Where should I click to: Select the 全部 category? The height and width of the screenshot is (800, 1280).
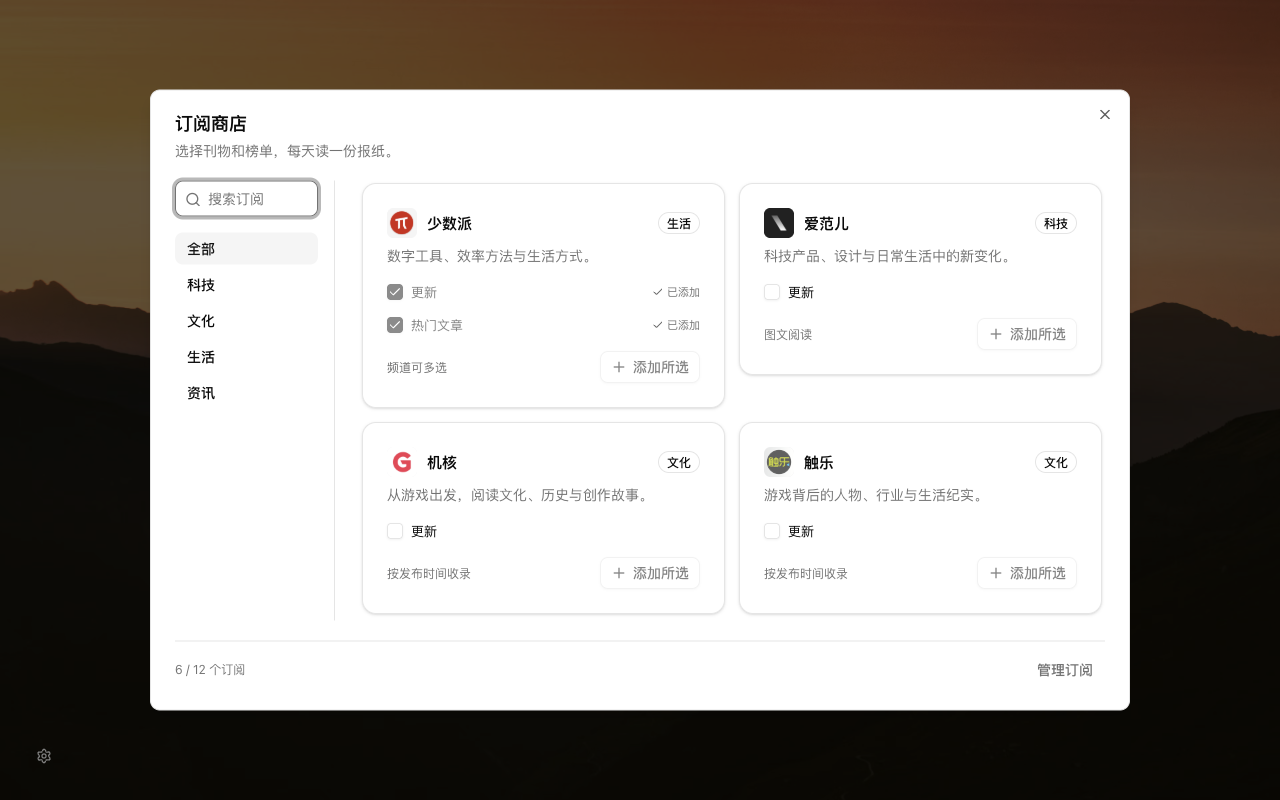point(246,249)
